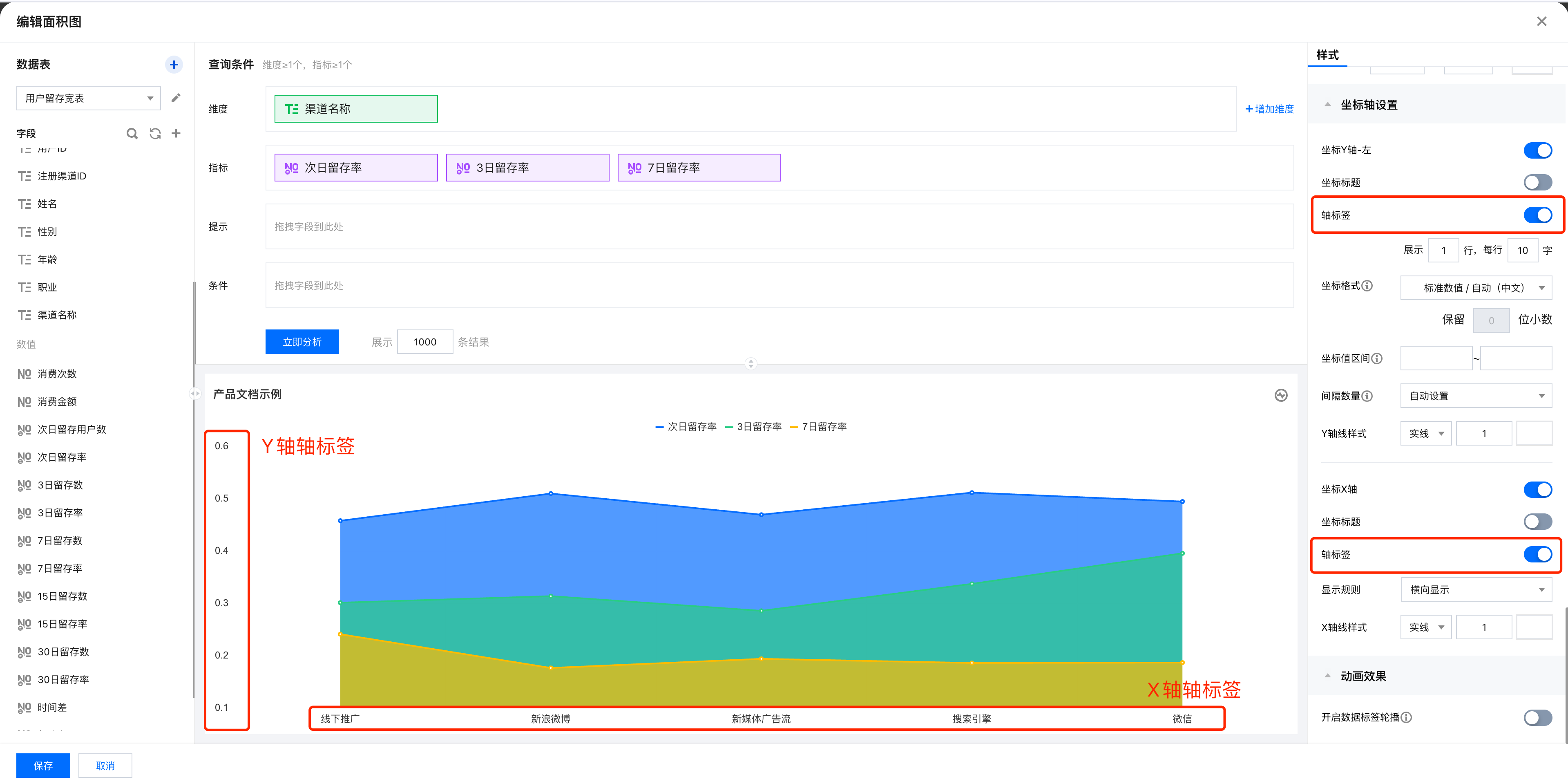
Task: Click the info icon next to 坐标格式
Action: click(1367, 286)
